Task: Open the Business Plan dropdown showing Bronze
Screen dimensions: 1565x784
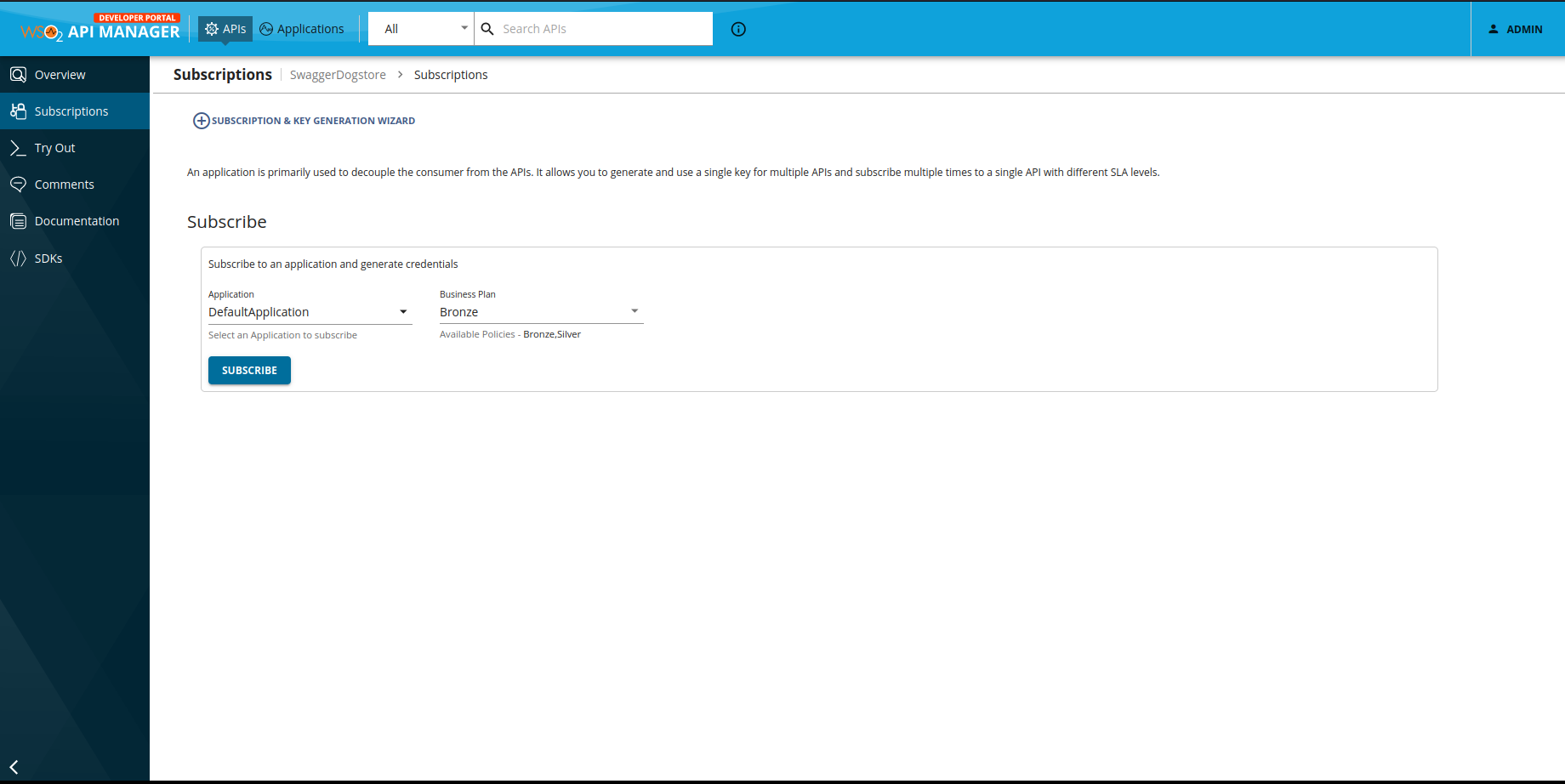Action: (542, 312)
